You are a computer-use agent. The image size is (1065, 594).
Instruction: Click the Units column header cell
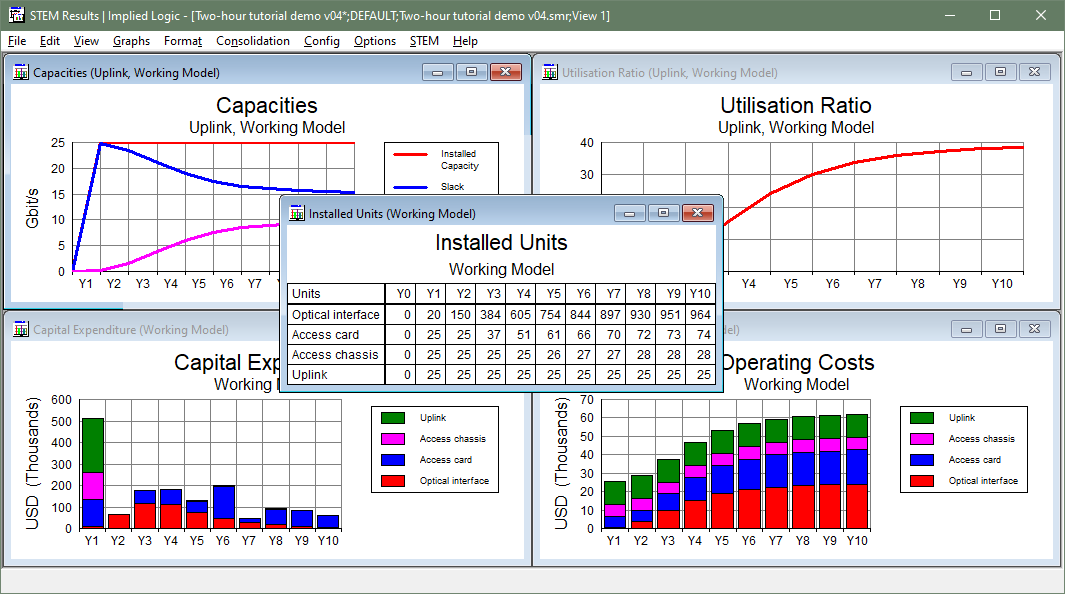point(336,294)
